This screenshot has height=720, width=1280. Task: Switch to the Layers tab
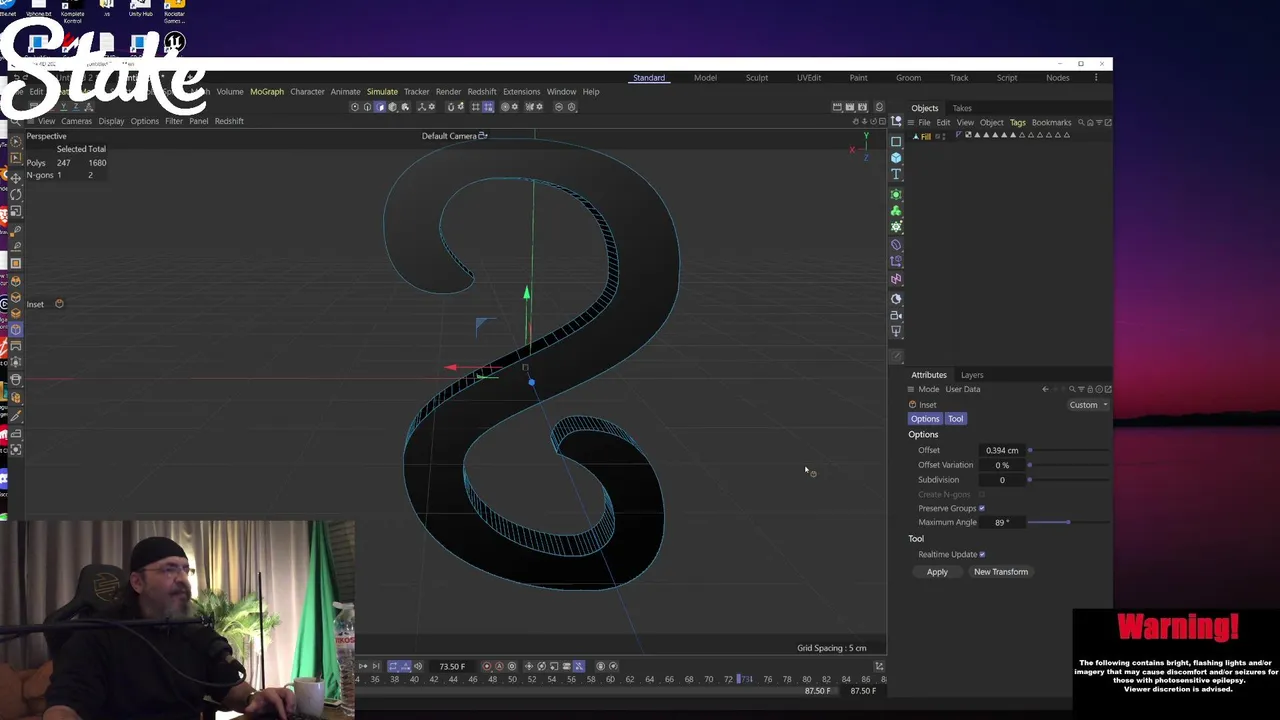[972, 375]
